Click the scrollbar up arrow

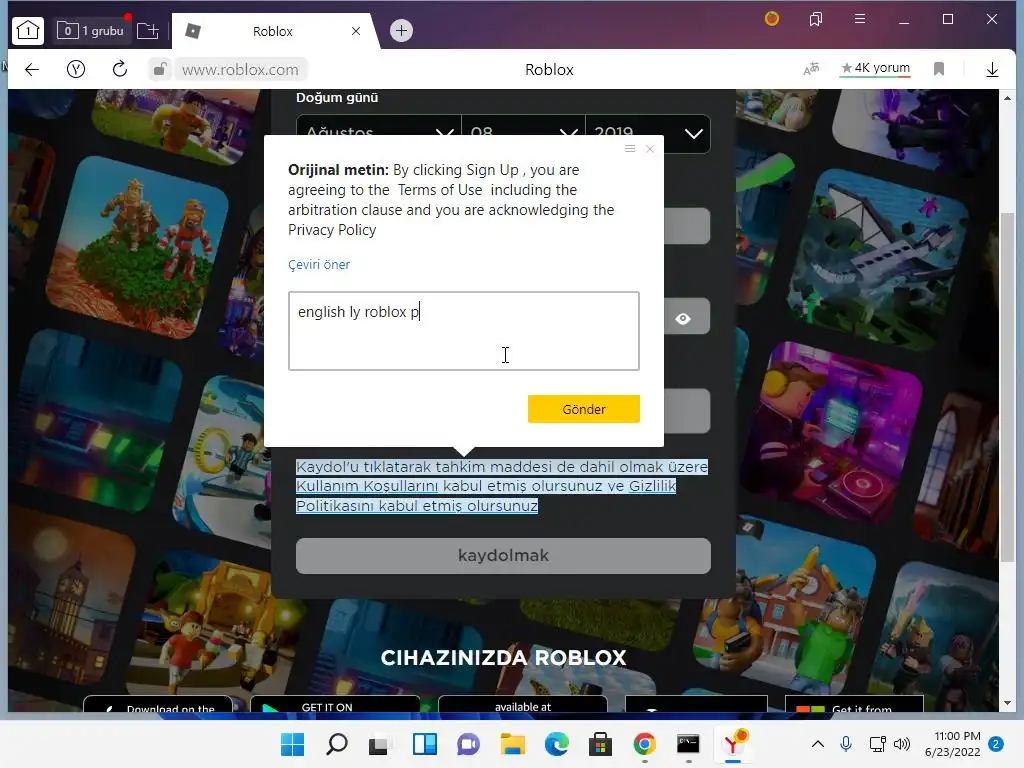tap(1008, 98)
